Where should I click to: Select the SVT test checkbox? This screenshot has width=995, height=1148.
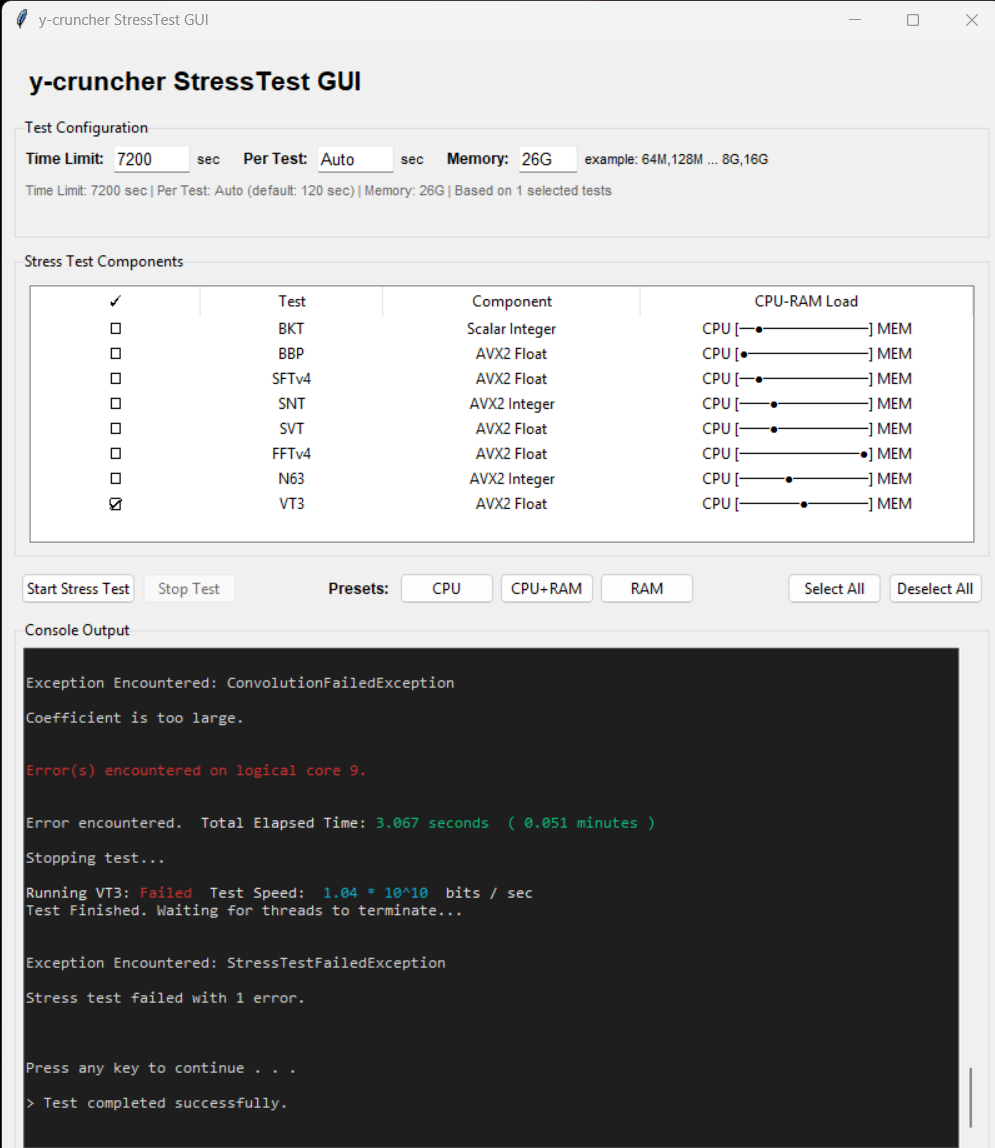pyautogui.click(x=116, y=428)
